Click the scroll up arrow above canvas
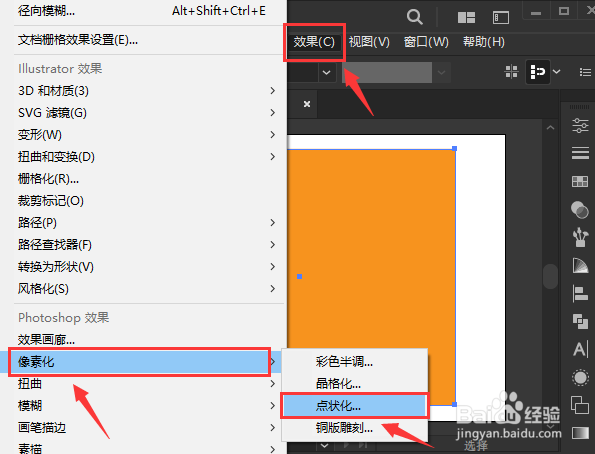The height and width of the screenshot is (454, 595). point(551,128)
